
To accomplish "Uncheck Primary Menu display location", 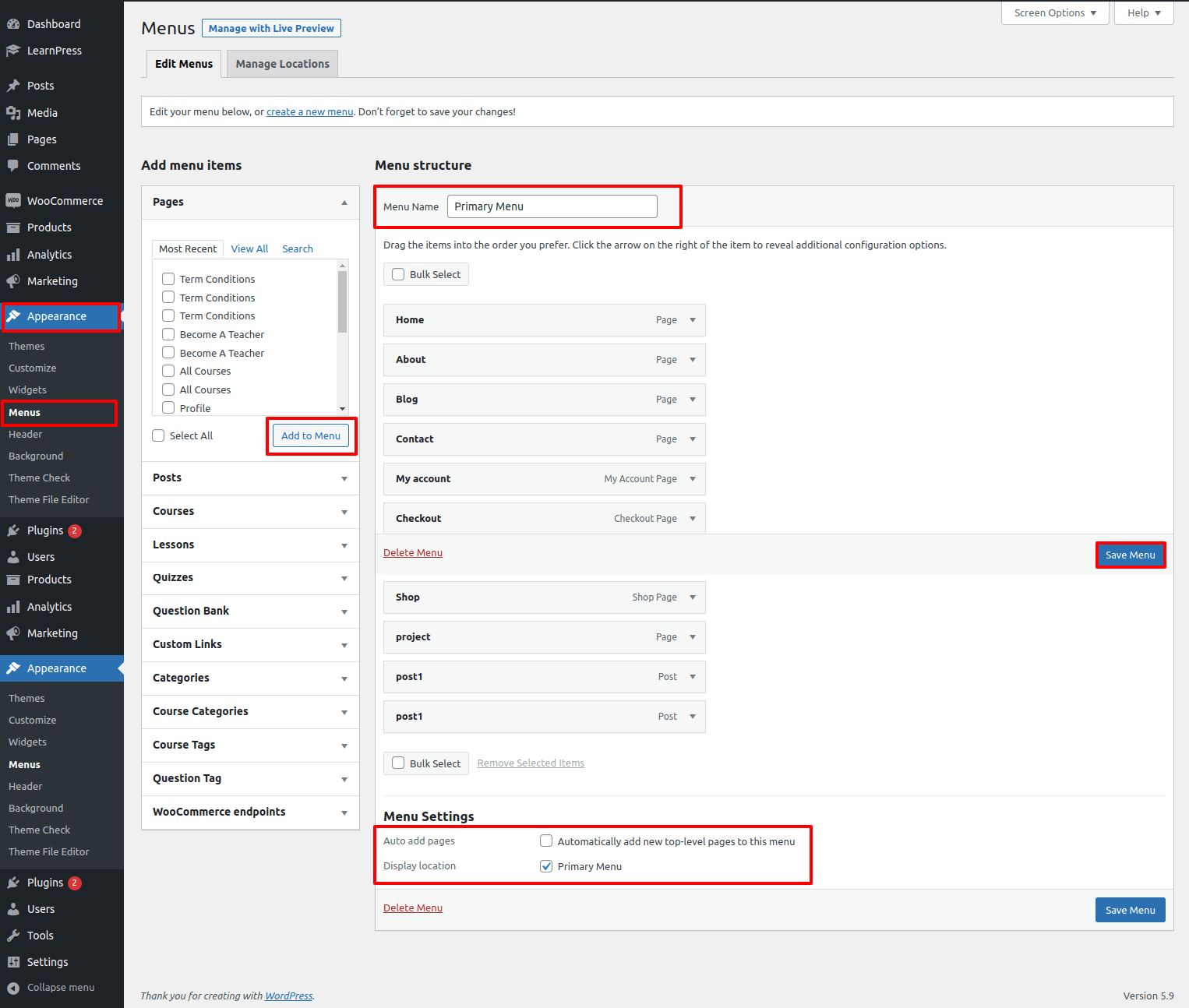I will [546, 866].
